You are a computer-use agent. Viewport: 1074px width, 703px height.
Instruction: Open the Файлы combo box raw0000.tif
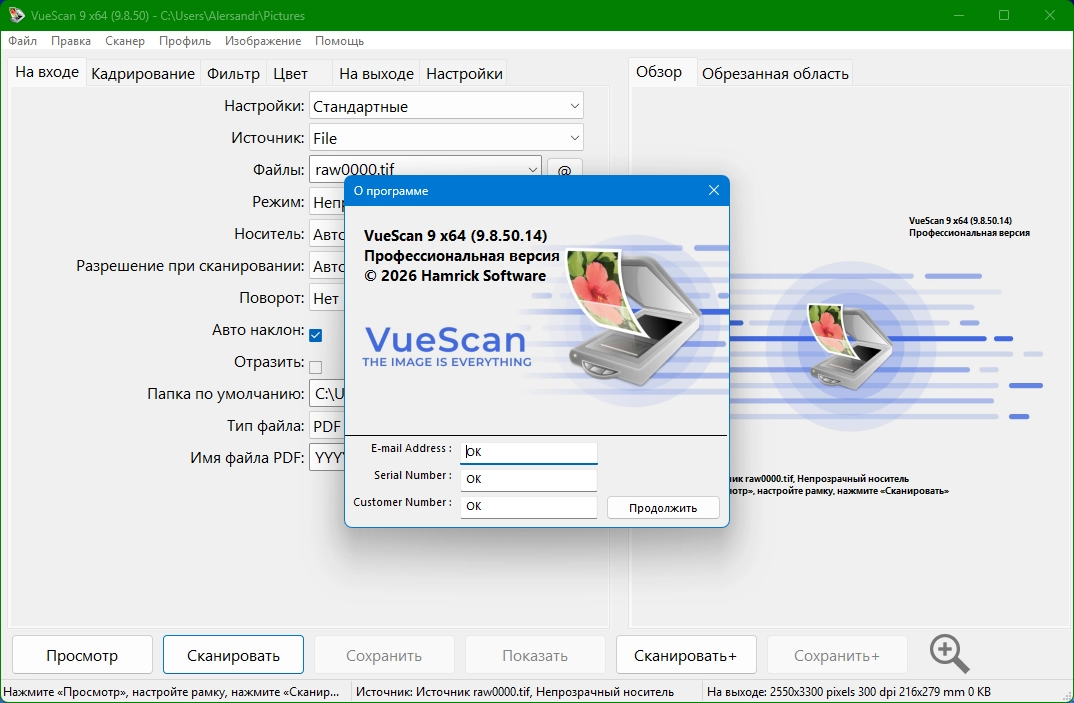pos(425,168)
